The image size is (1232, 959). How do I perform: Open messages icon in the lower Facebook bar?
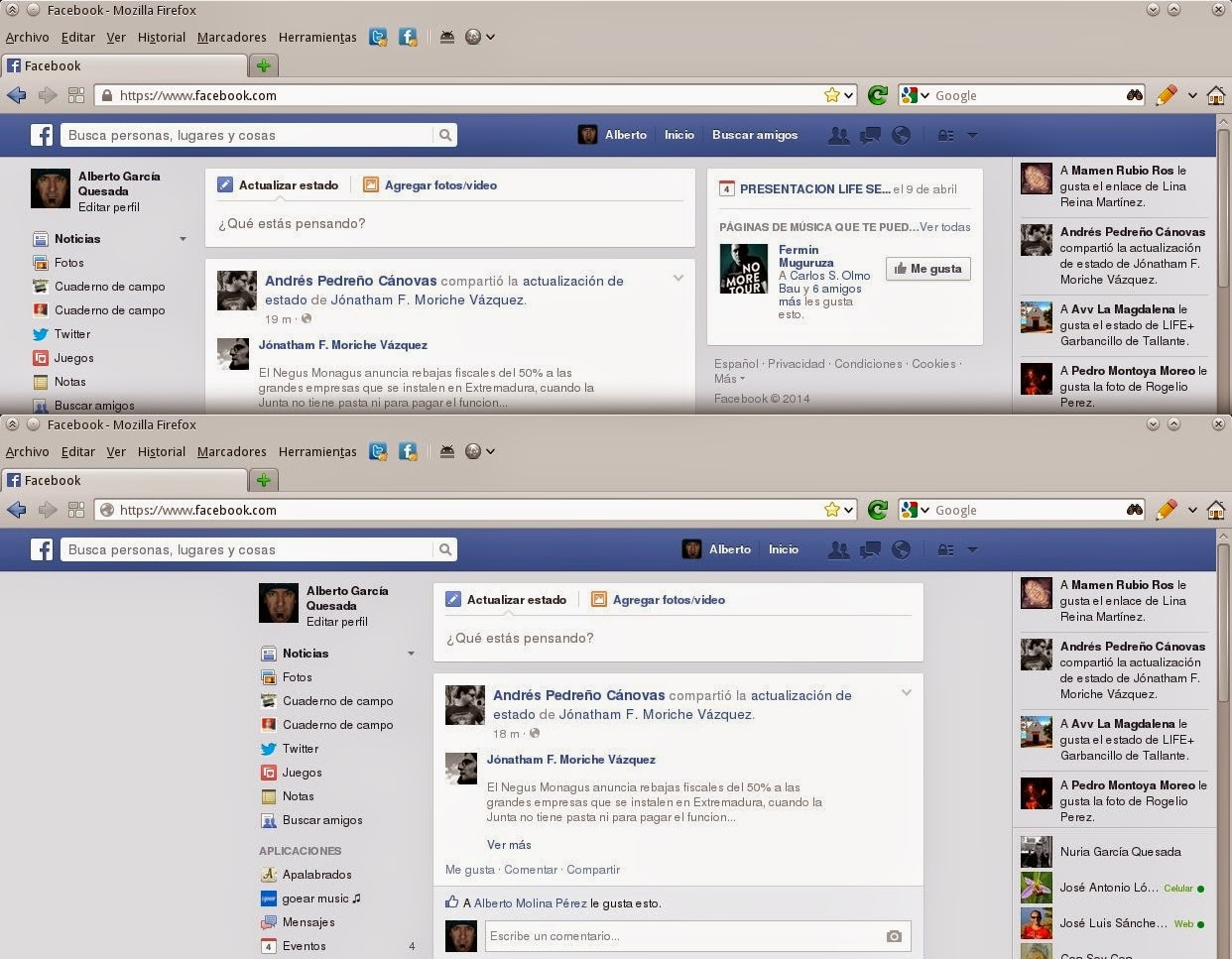click(x=870, y=549)
